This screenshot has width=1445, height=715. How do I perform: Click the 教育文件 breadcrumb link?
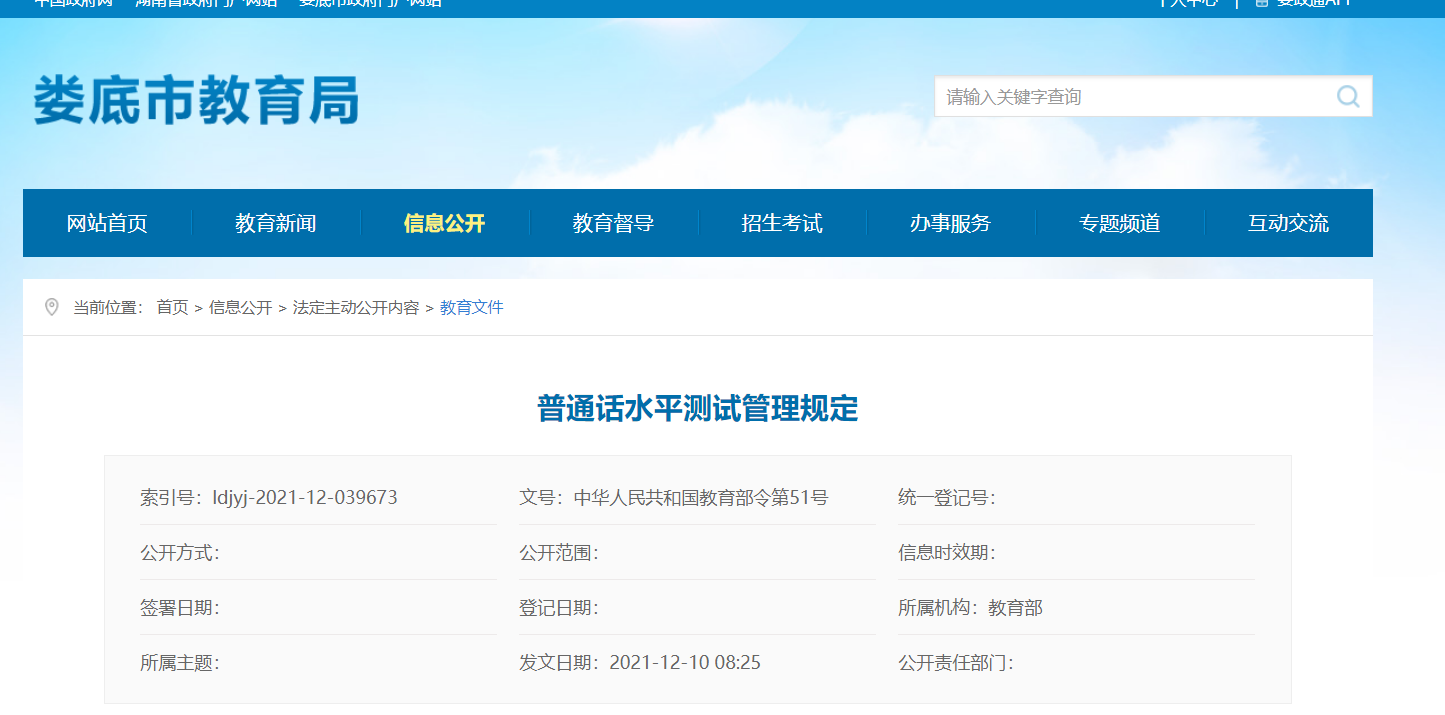[x=472, y=308]
